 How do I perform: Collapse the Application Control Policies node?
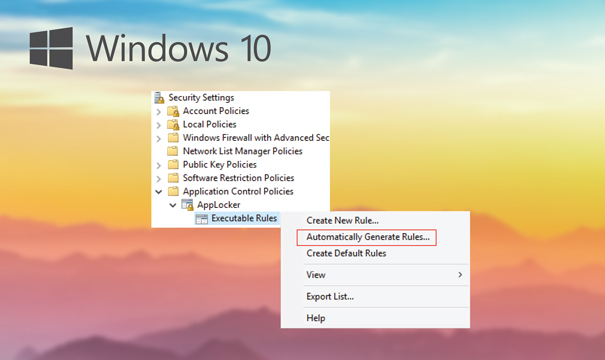[x=159, y=191]
